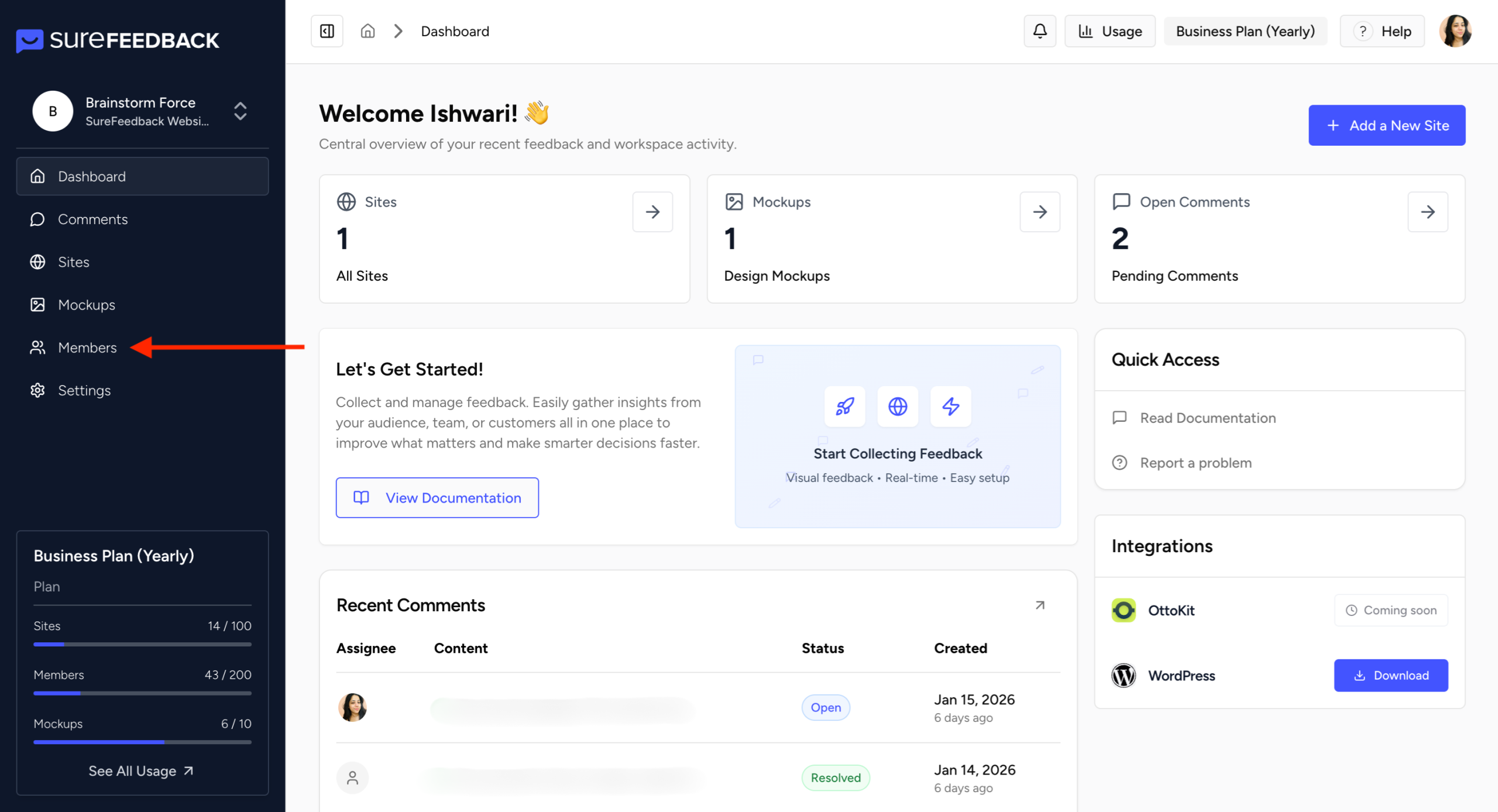The image size is (1498, 812).
Task: Toggle the sidebar collapse icon
Action: click(327, 31)
